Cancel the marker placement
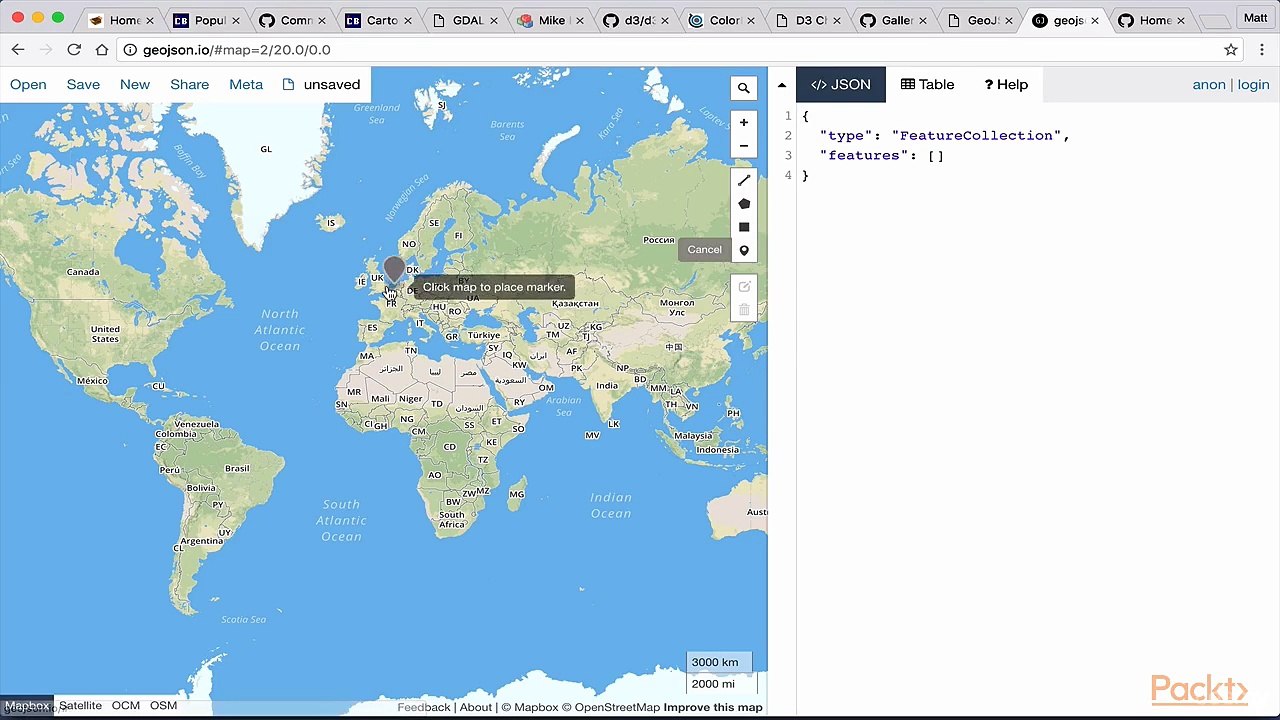Screen dimensions: 1280x720 [704, 250]
